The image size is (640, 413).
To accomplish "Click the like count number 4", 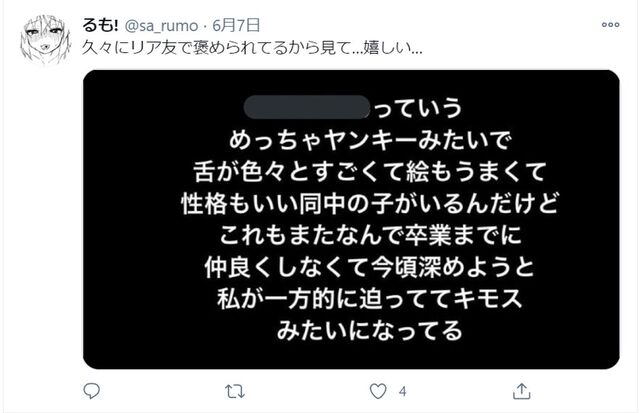I will pos(402,392).
